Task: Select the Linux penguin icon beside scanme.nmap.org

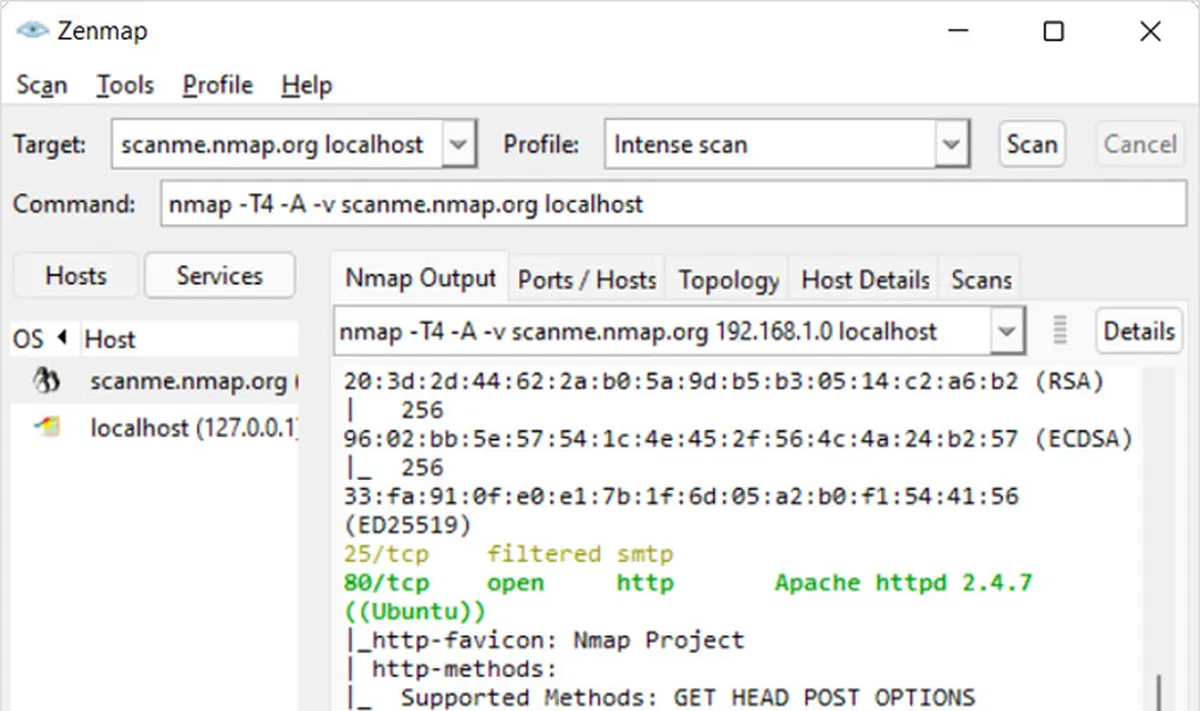Action: (x=46, y=381)
